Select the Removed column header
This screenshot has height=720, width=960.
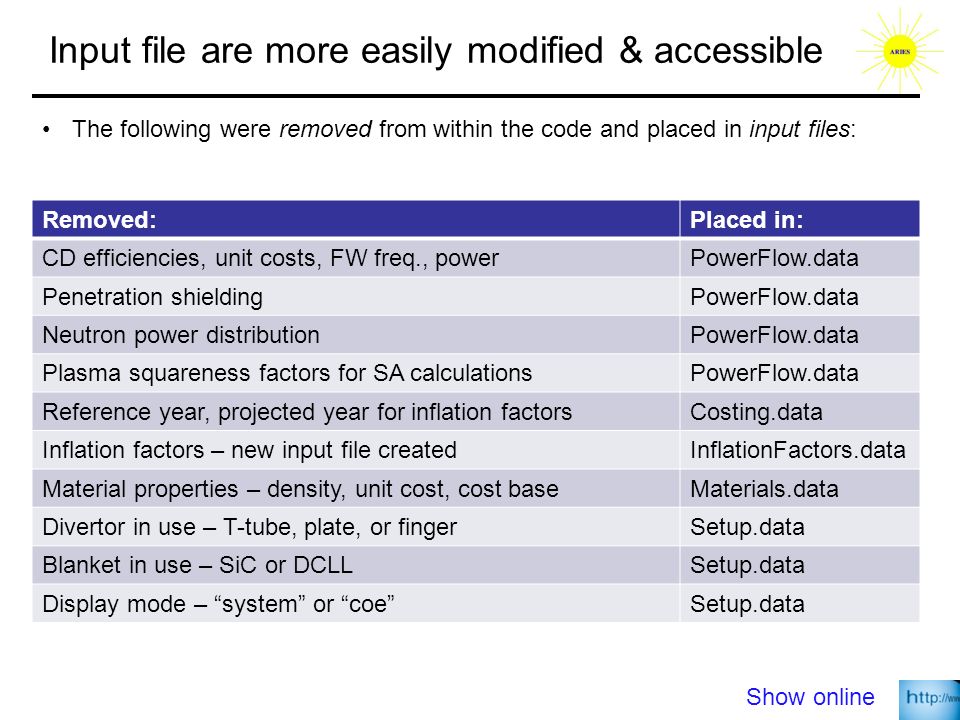coord(356,219)
